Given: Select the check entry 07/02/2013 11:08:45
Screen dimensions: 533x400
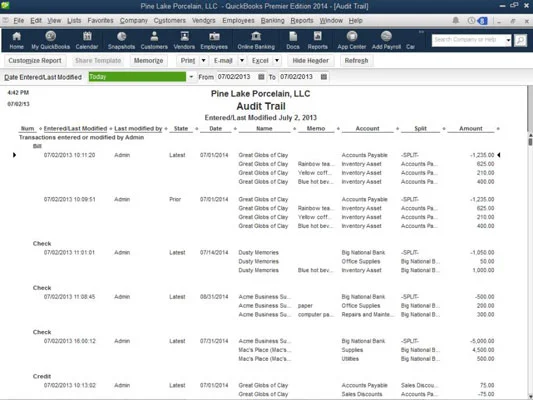Looking at the screenshot, I should 69,297.
